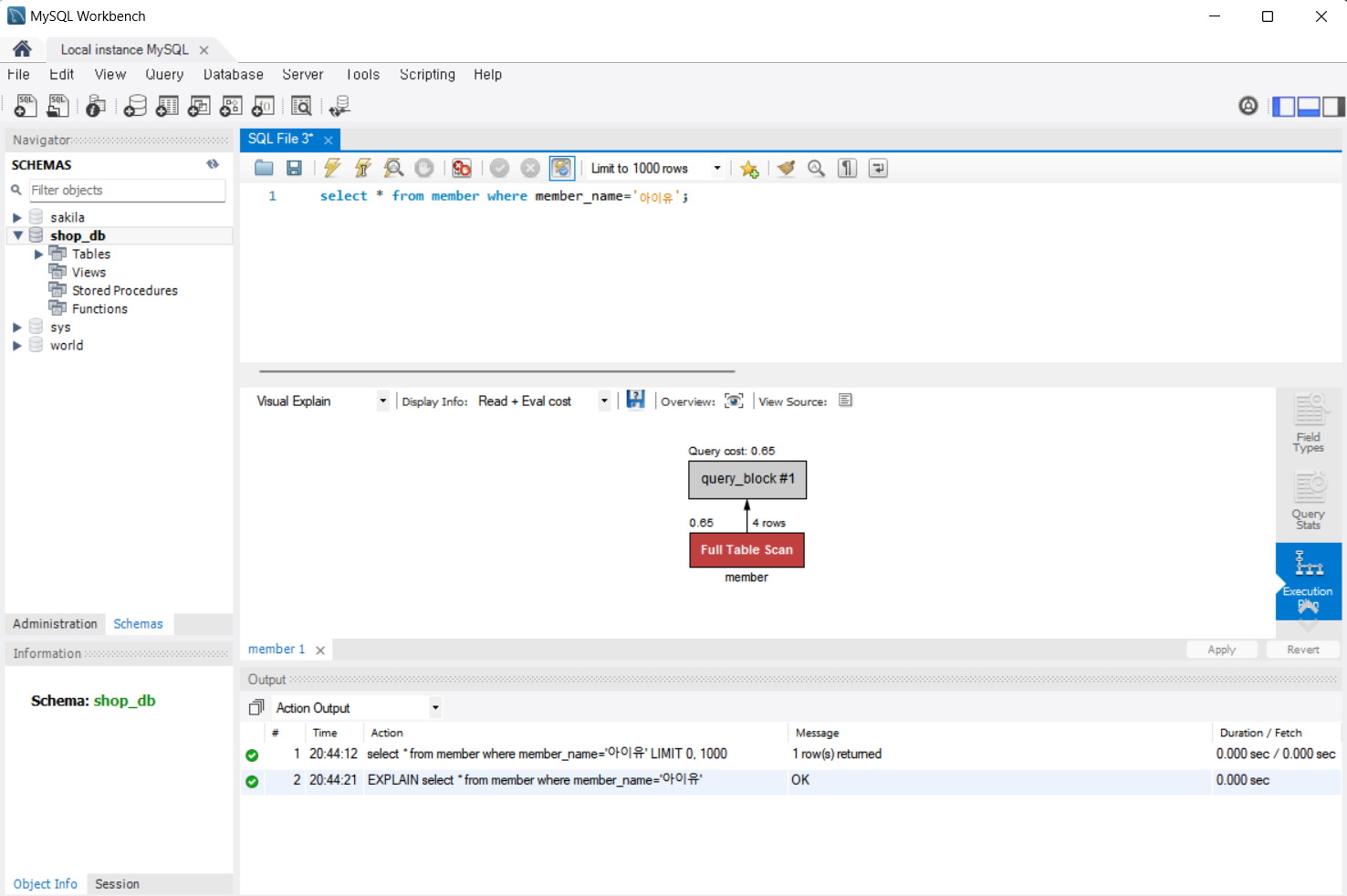Click the Apply button
The width and height of the screenshot is (1347, 896).
coord(1221,650)
